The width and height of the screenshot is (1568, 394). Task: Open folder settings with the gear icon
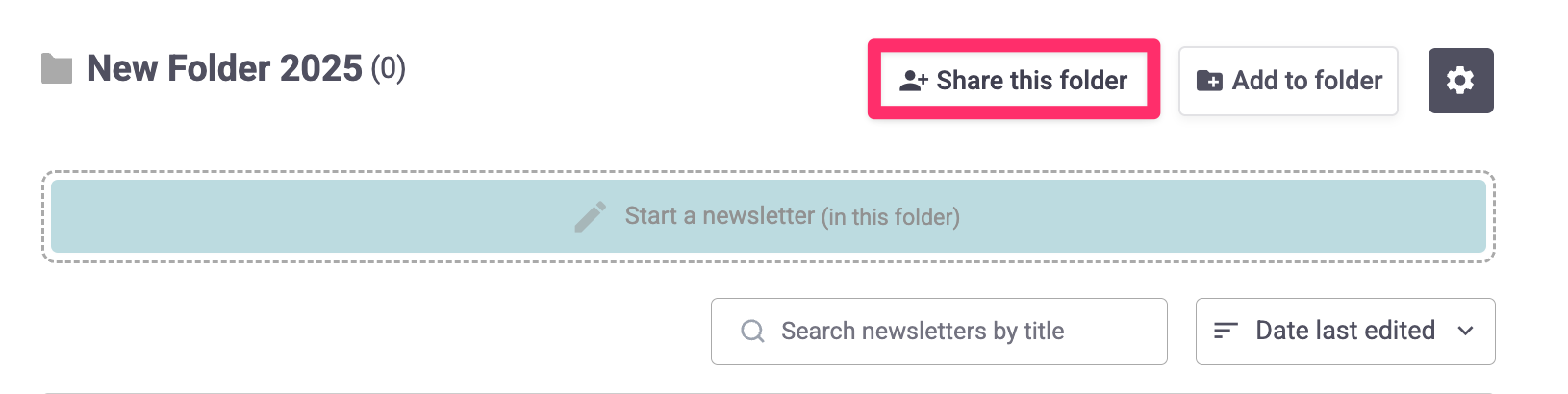pos(1460,81)
